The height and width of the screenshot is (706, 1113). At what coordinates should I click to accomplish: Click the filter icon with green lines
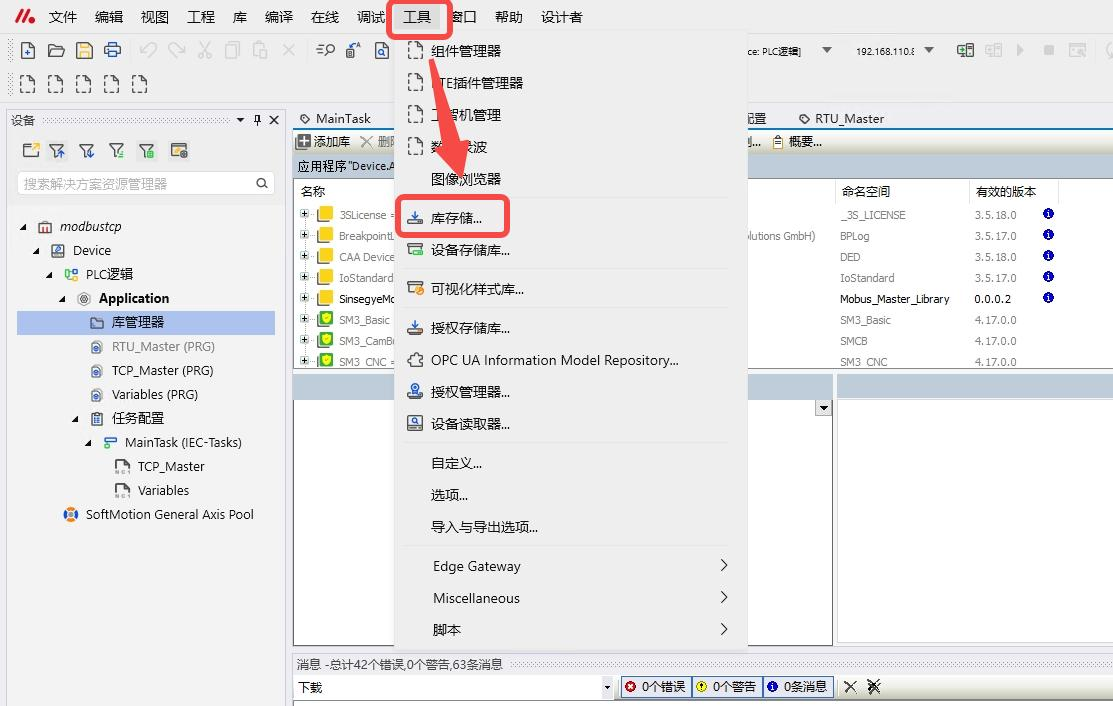[116, 150]
